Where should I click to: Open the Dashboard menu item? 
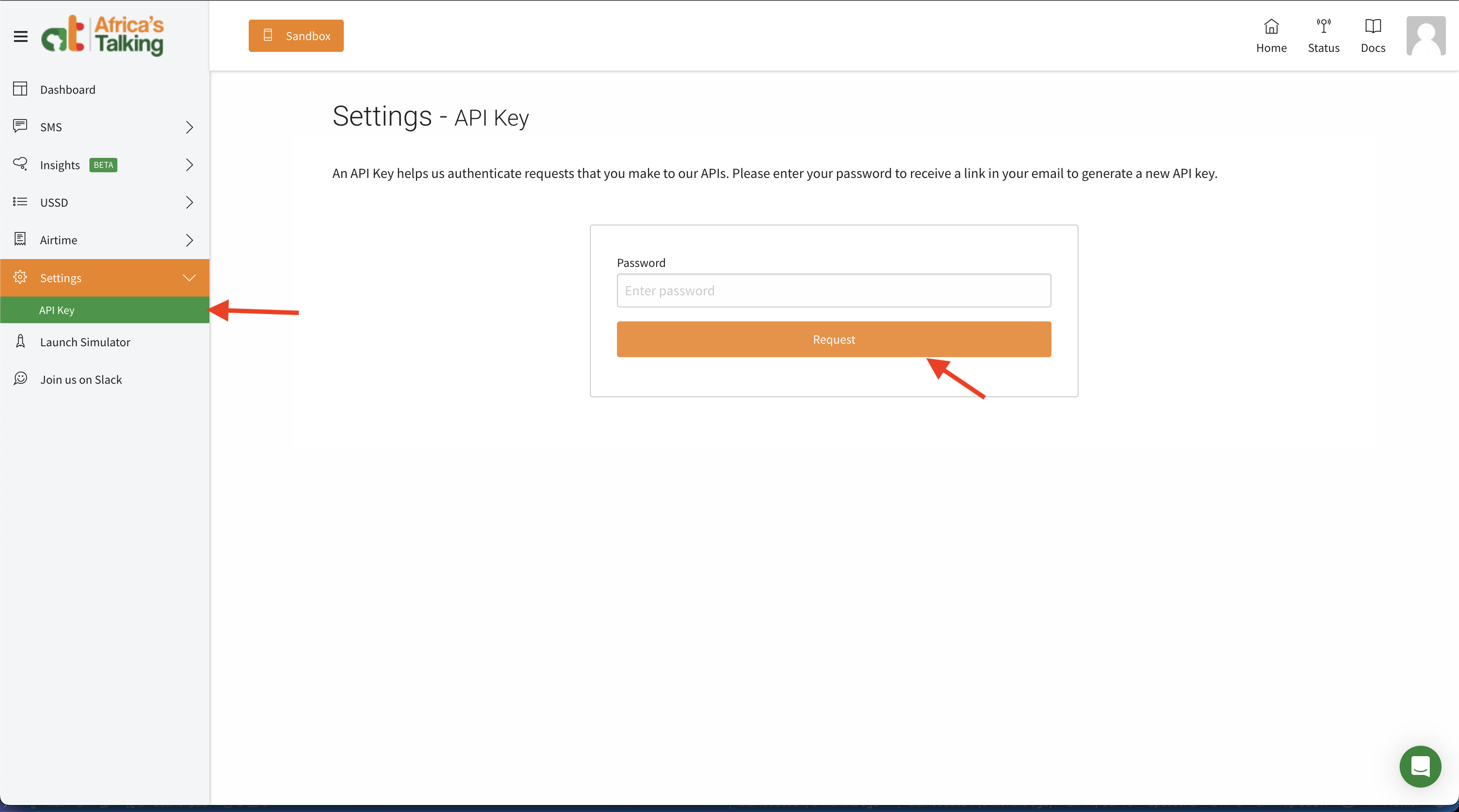pyautogui.click(x=105, y=89)
